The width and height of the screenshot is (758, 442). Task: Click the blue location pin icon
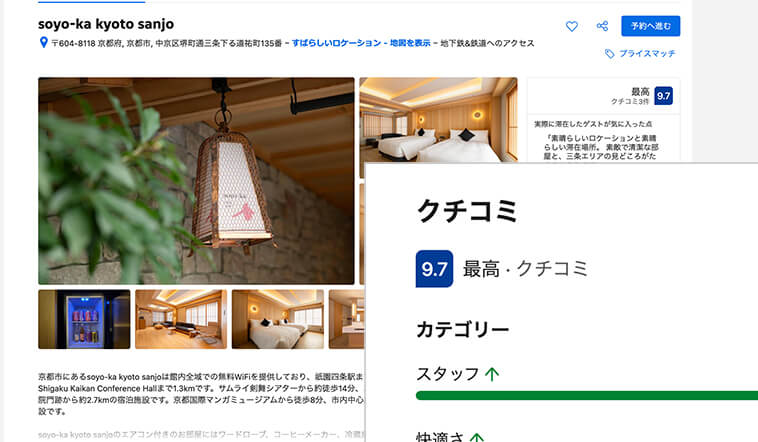pos(44,43)
